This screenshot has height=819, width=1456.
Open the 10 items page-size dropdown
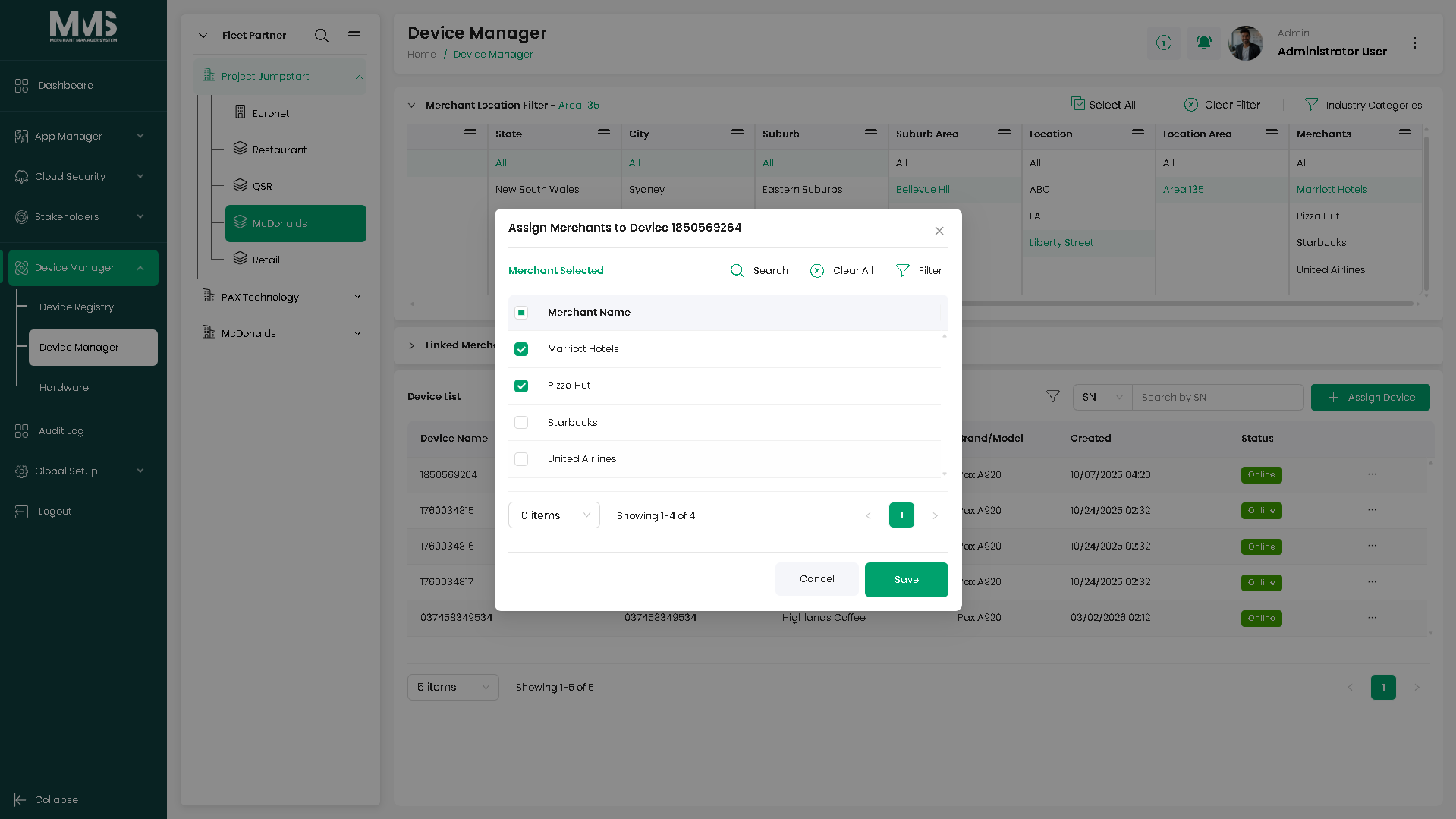(x=554, y=515)
